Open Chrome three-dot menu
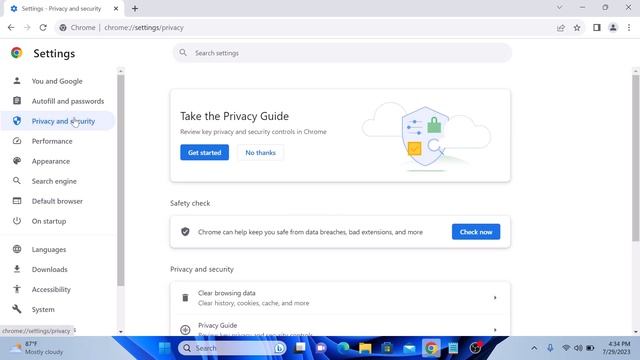640x360 pixels. [629, 28]
